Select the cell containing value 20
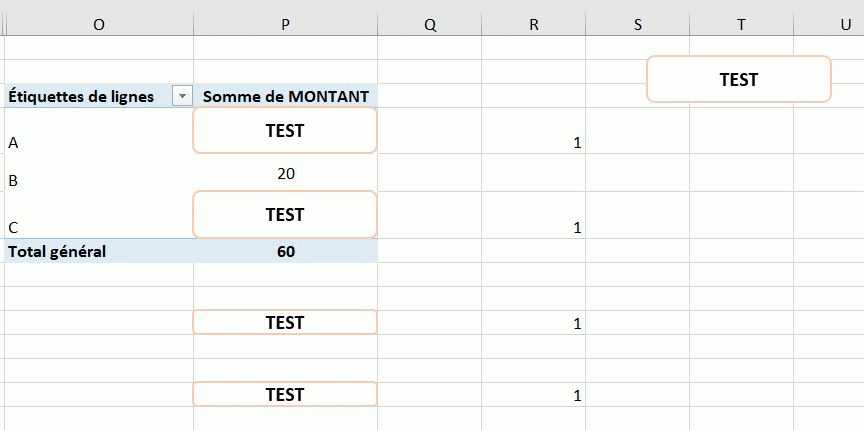864x430 pixels. click(x=285, y=174)
